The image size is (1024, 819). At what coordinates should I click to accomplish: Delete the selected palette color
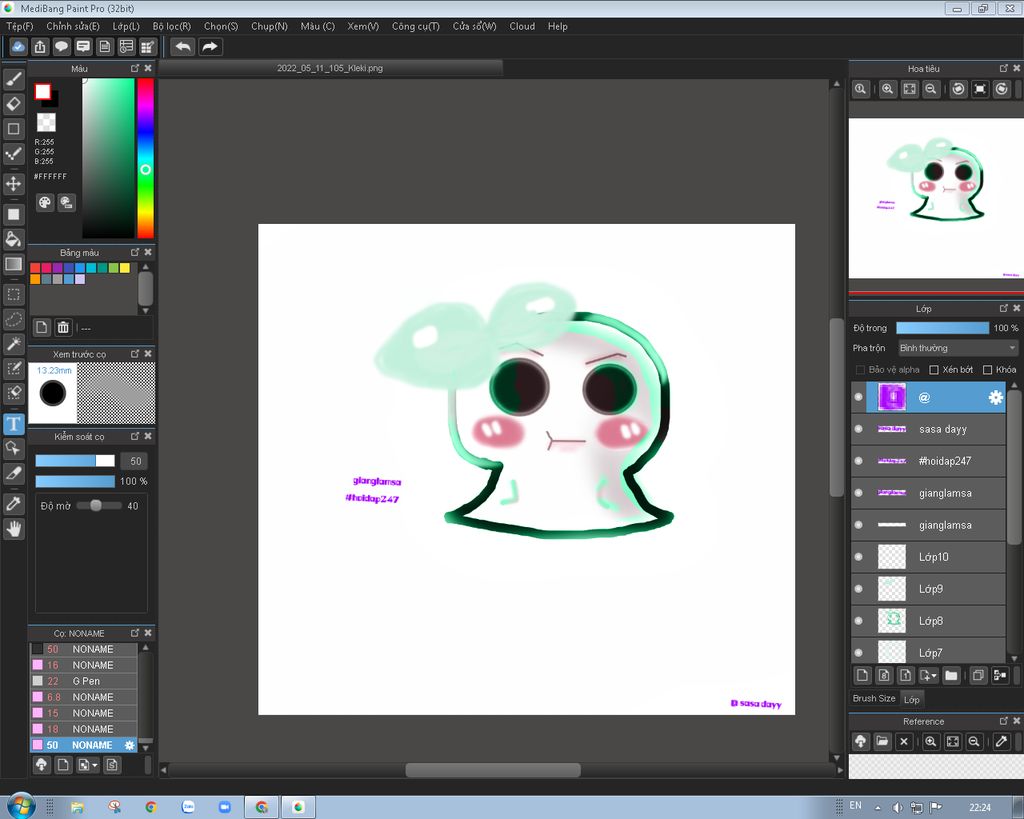63,327
